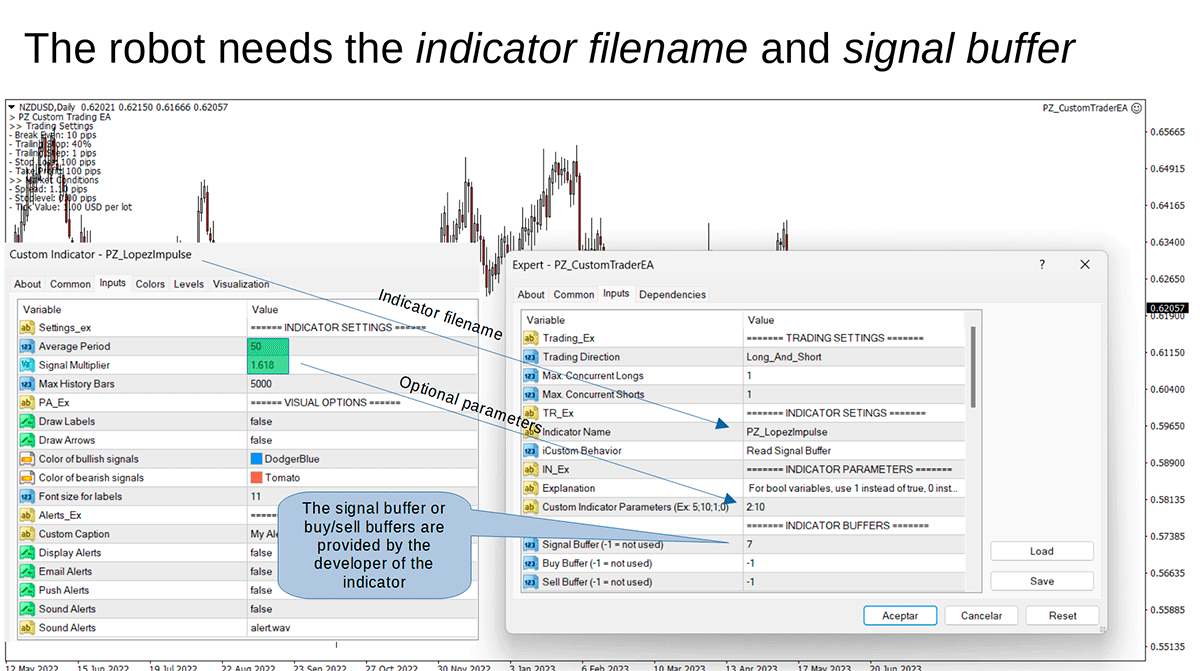The height and width of the screenshot is (671, 1200).
Task: Click the Draw Arrows row icon
Action: coord(27,440)
